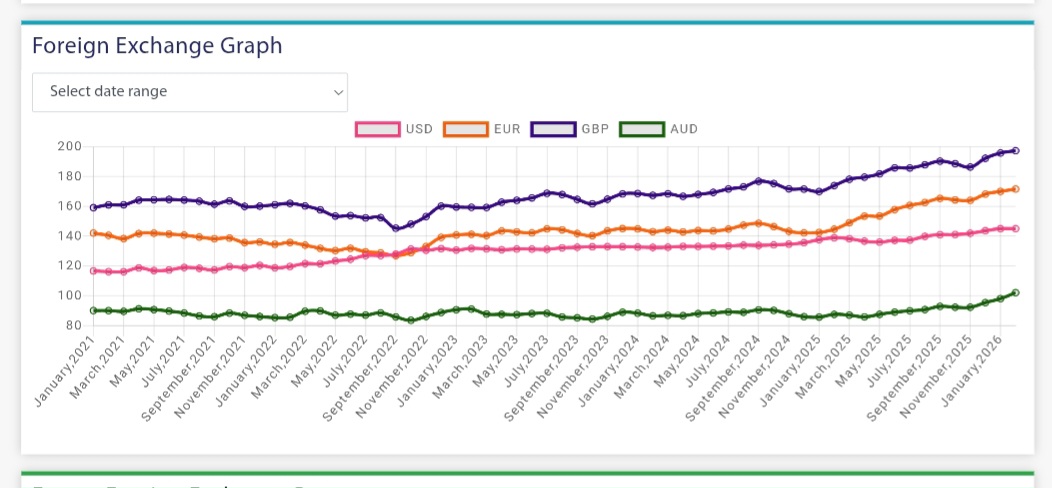Select the rightmost USD data point
1052x488 pixels.
[1015, 228]
